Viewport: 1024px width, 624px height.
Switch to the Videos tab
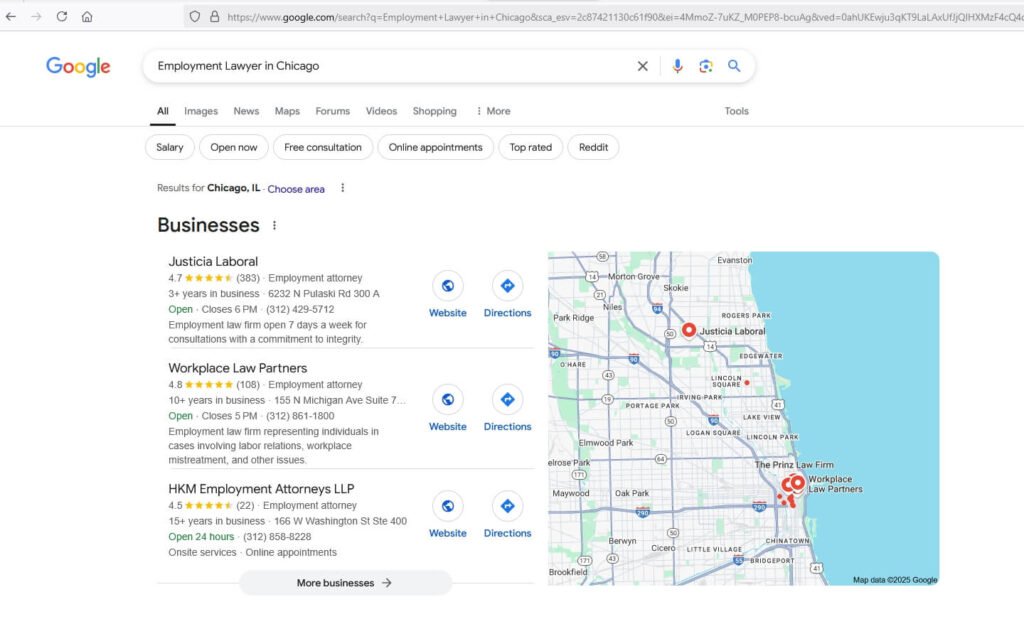click(381, 111)
